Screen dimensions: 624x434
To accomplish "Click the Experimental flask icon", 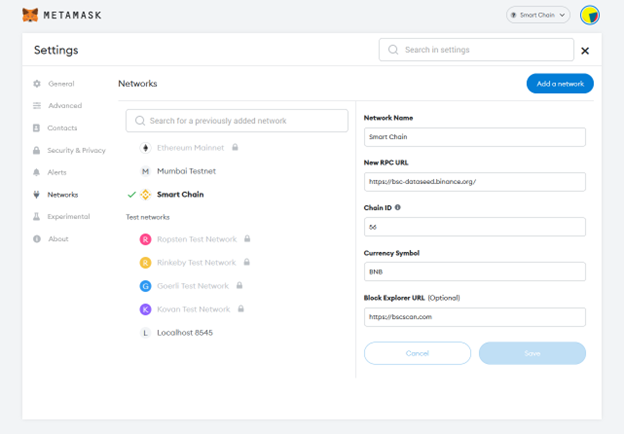I will point(36,216).
